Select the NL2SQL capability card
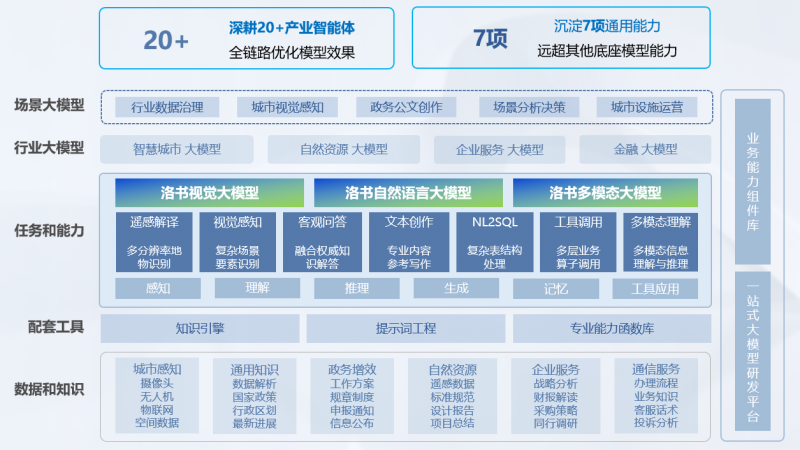This screenshot has width=800, height=450. [493, 243]
